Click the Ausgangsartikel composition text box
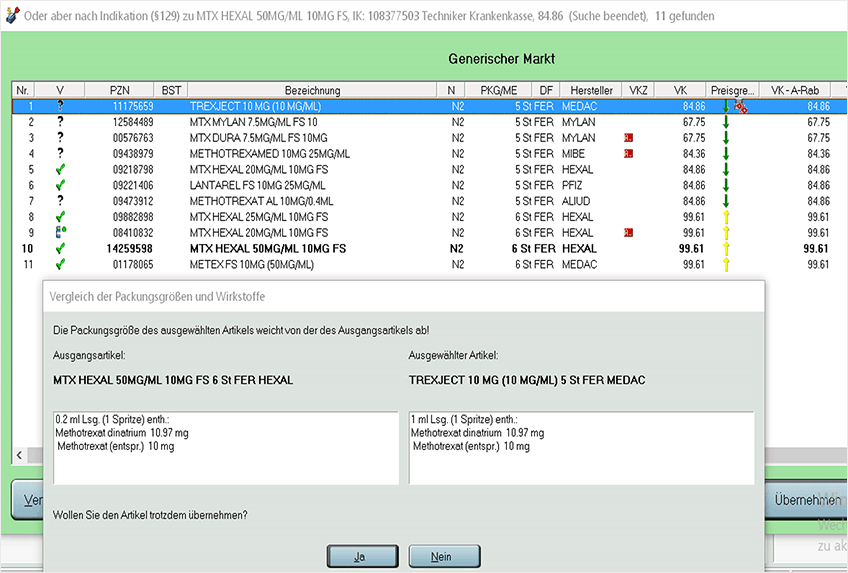 pos(226,448)
